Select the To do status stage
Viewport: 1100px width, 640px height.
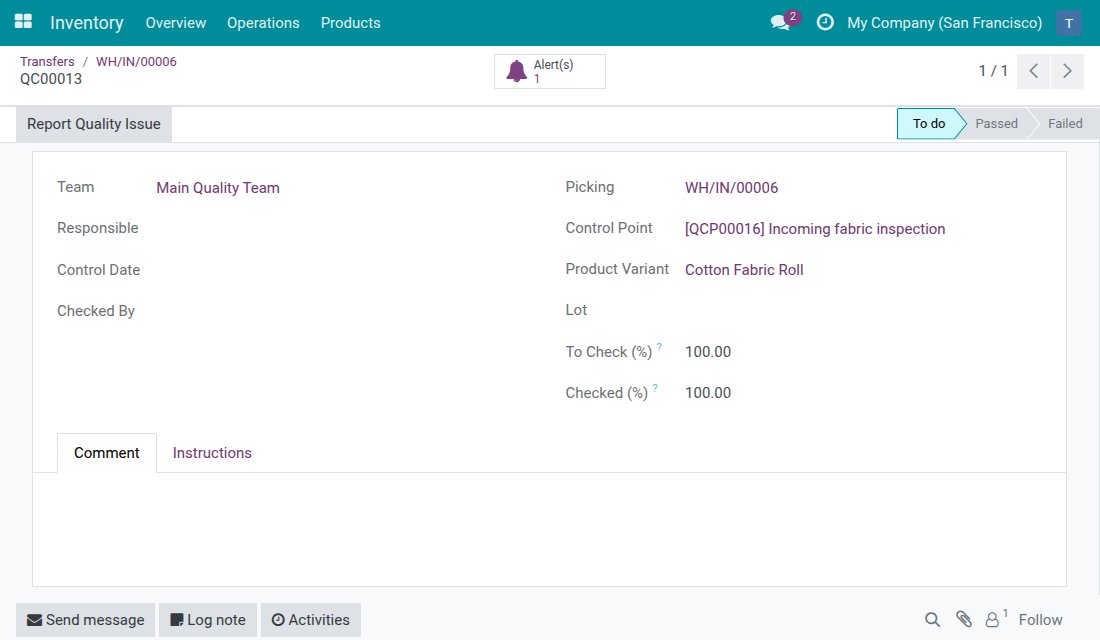pos(928,124)
